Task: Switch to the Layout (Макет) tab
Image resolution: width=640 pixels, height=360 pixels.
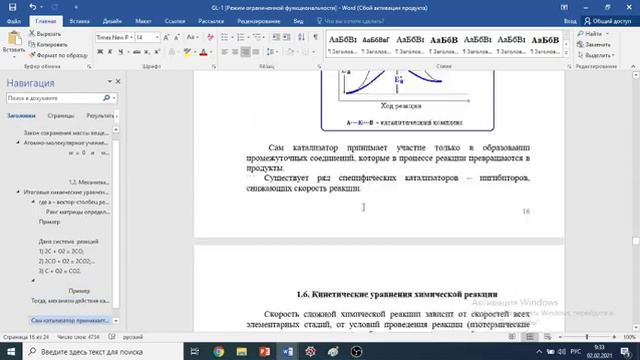Action: 143,21
